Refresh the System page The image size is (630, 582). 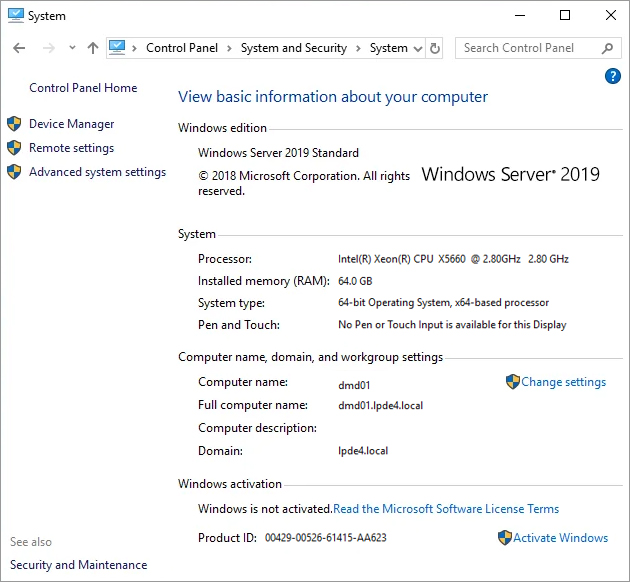coord(434,48)
